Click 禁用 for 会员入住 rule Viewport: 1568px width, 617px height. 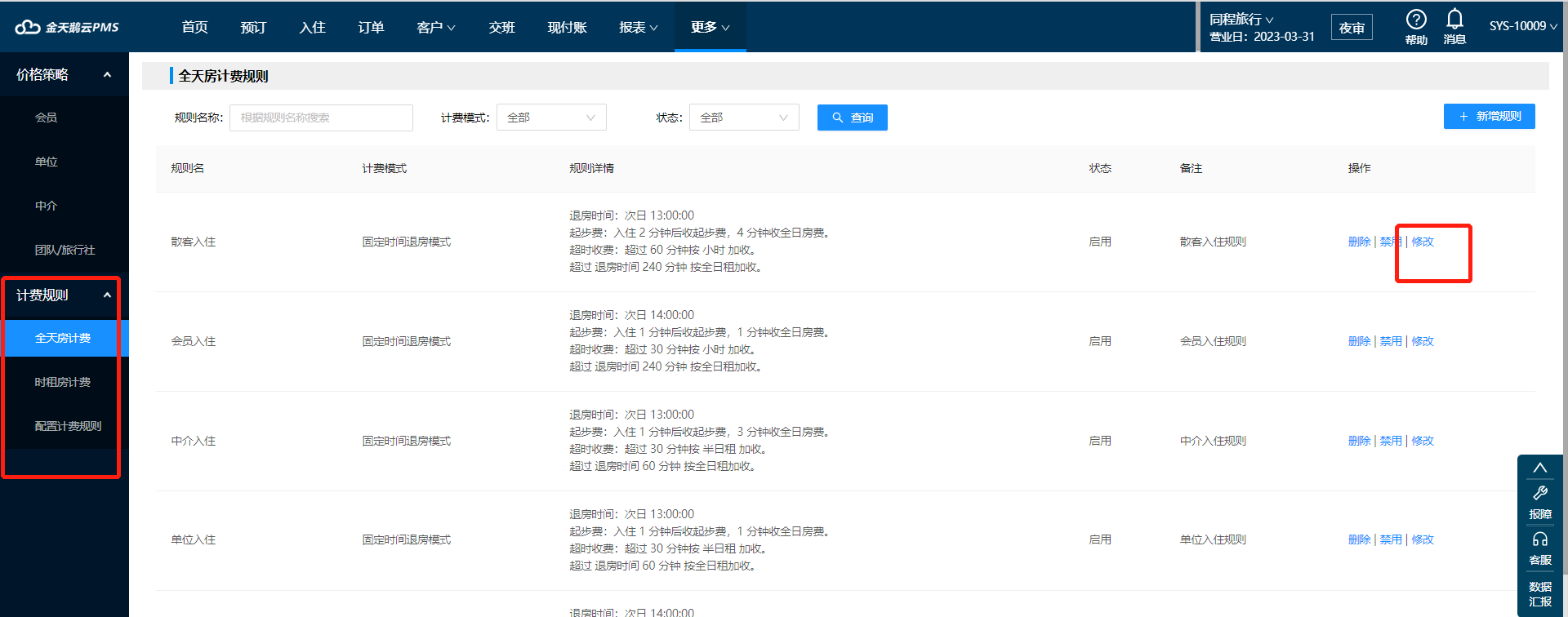1391,341
